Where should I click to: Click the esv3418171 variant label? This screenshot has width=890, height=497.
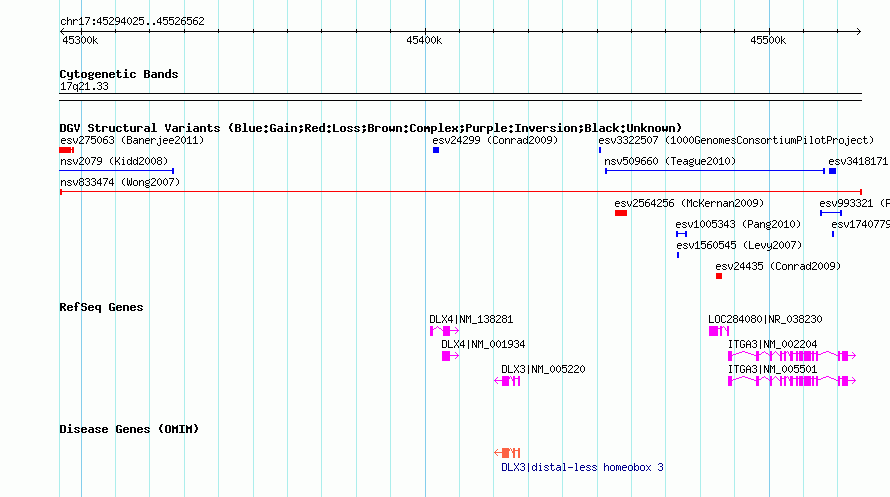coord(858,161)
